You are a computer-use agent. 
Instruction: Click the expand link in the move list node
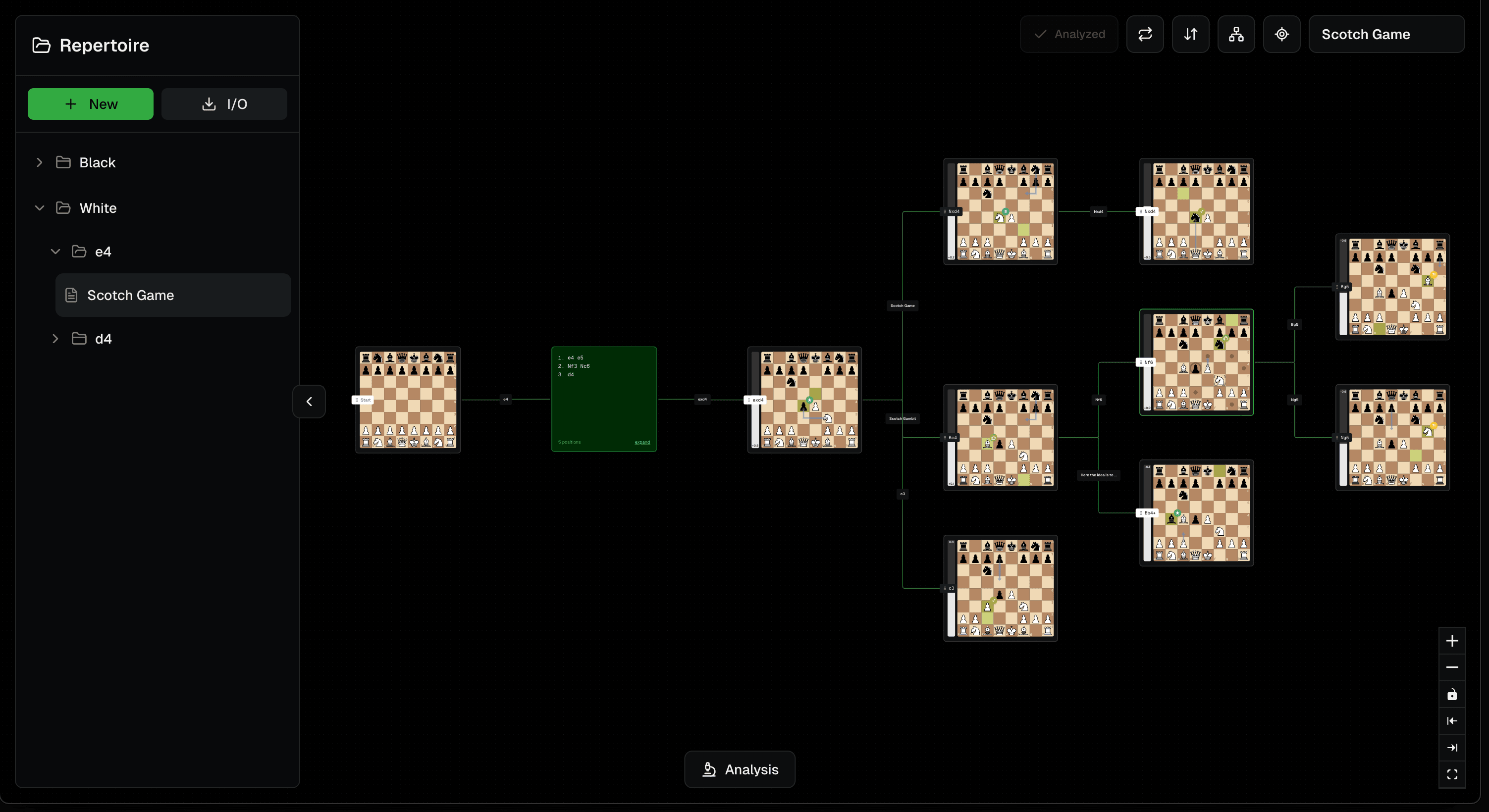[x=641, y=442]
